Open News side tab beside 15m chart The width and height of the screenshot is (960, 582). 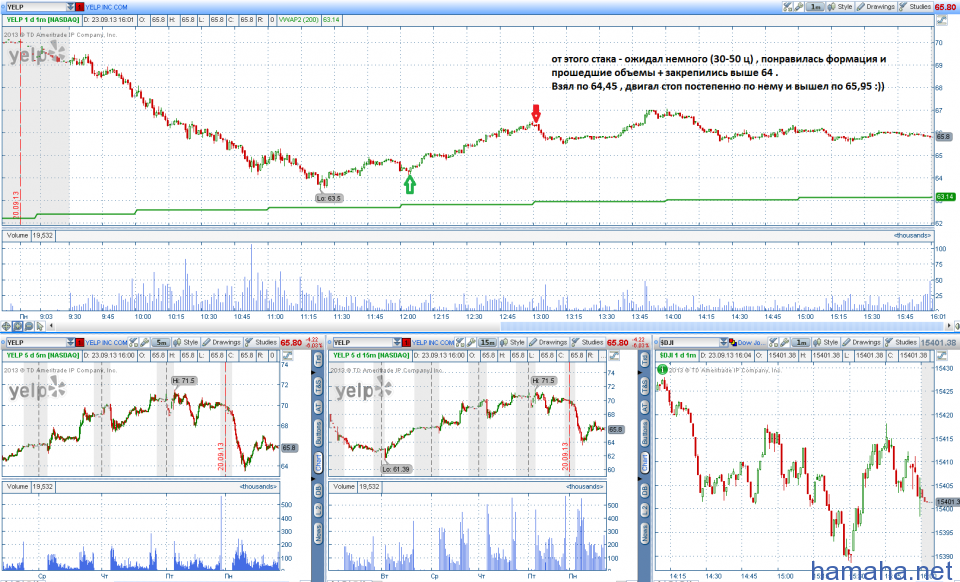(645, 532)
